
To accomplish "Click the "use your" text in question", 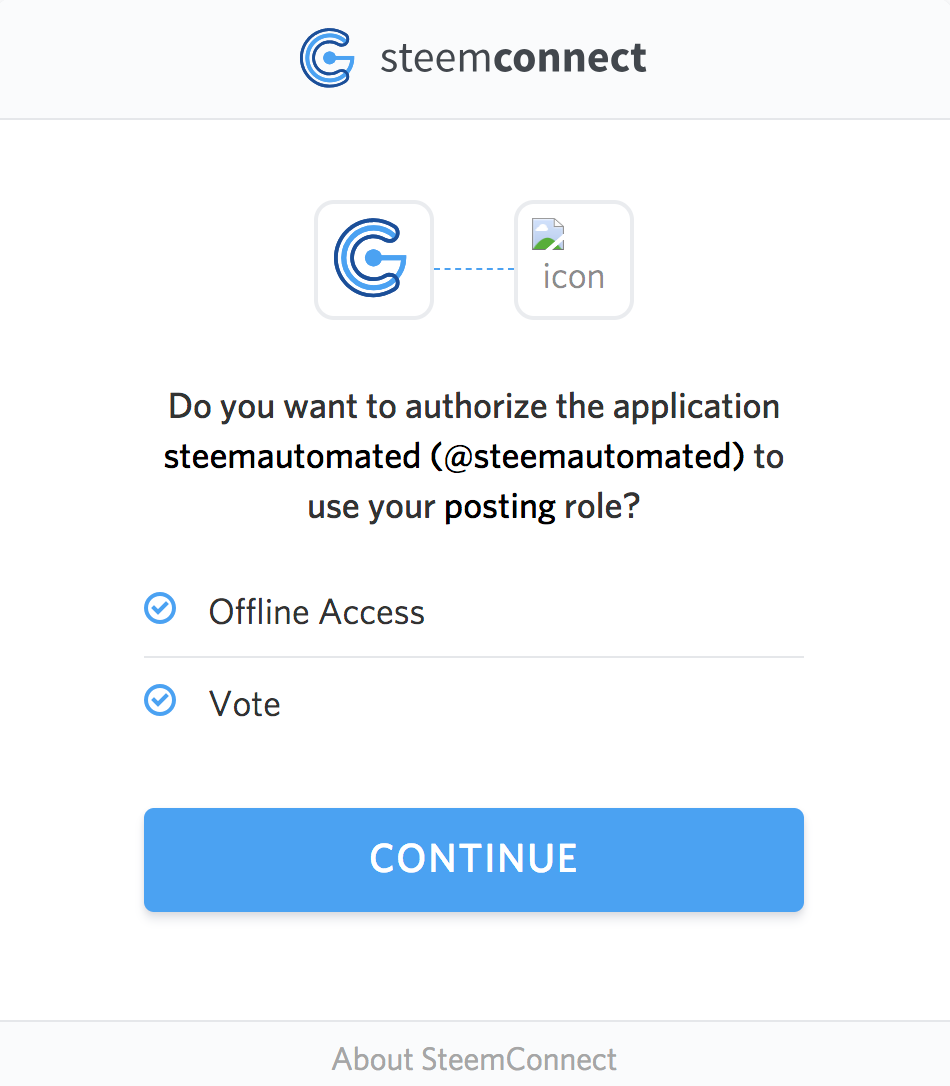I will point(371,508).
